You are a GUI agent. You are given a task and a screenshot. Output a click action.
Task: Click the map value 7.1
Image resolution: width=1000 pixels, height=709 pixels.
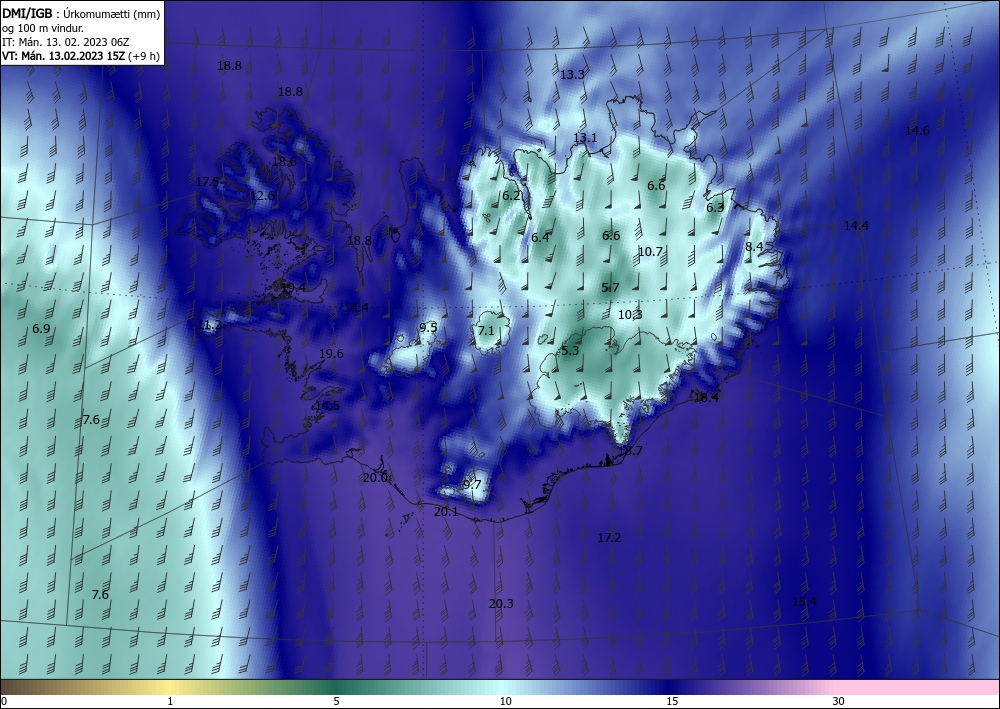[486, 330]
